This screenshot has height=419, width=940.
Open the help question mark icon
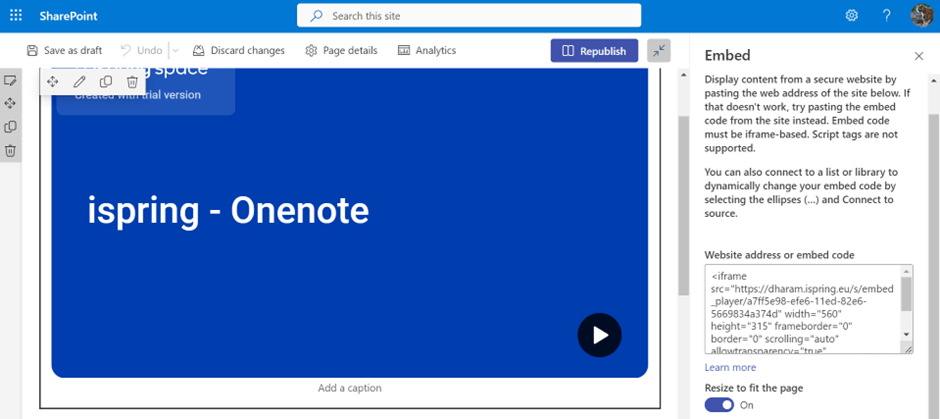coord(886,16)
